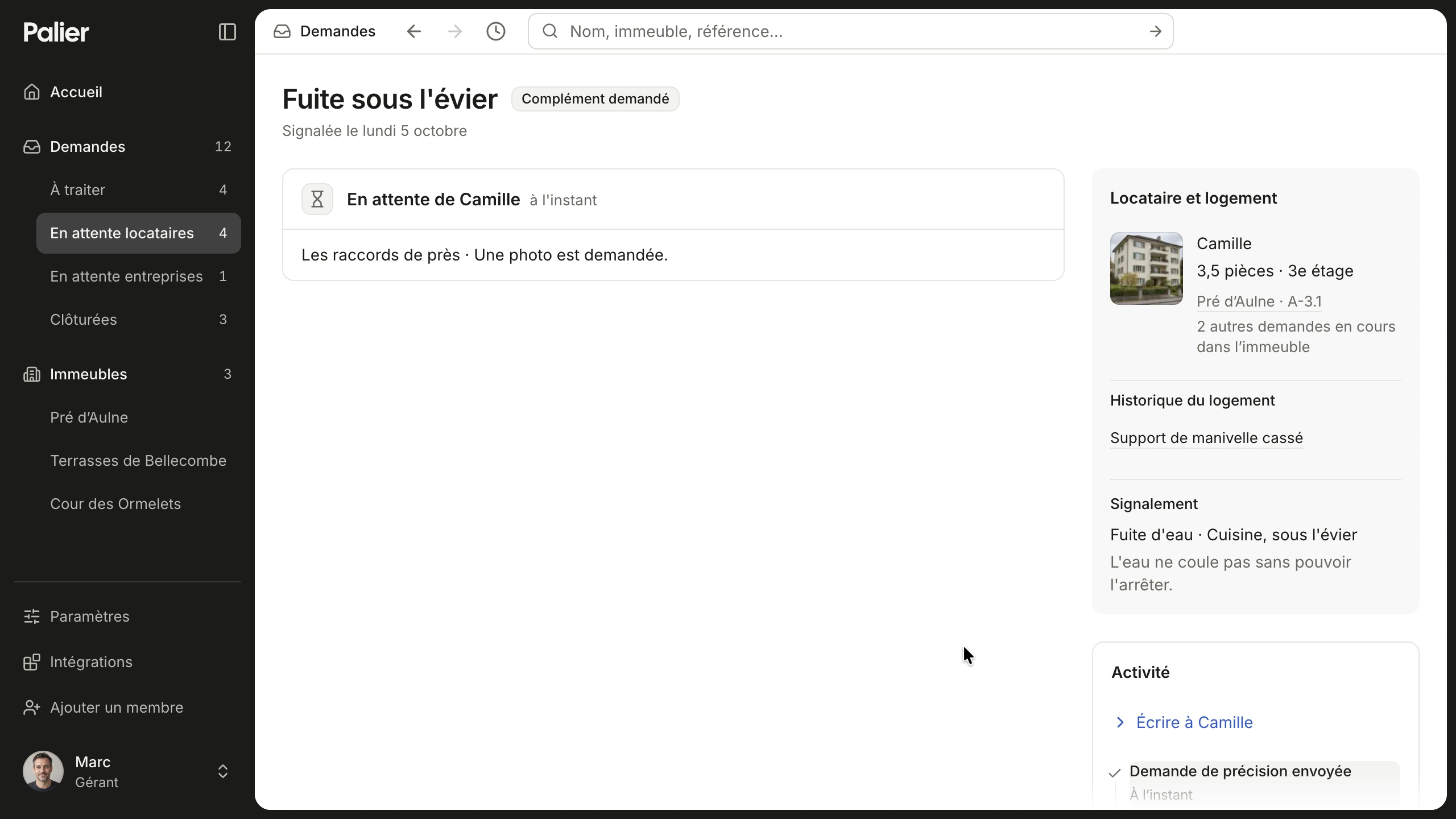Submit search with the arrow icon
The image size is (1456, 819).
tap(1155, 31)
